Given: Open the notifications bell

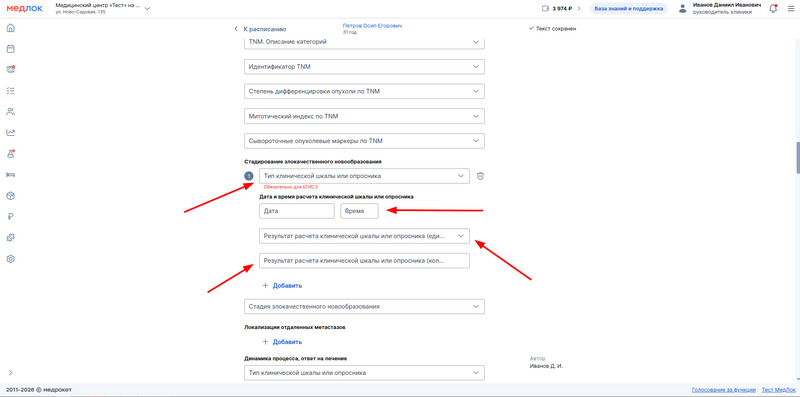Looking at the screenshot, I should coord(773,9).
